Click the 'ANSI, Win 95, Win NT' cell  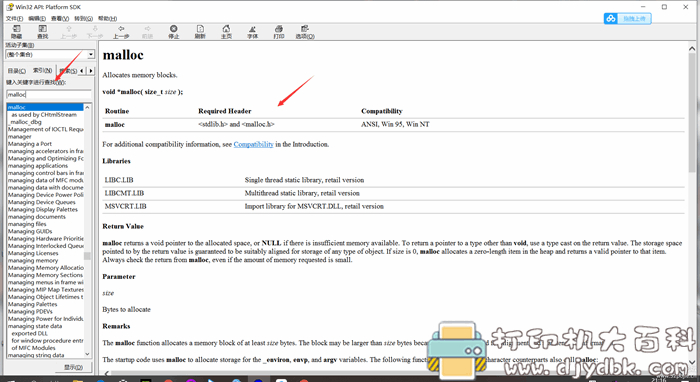point(395,125)
